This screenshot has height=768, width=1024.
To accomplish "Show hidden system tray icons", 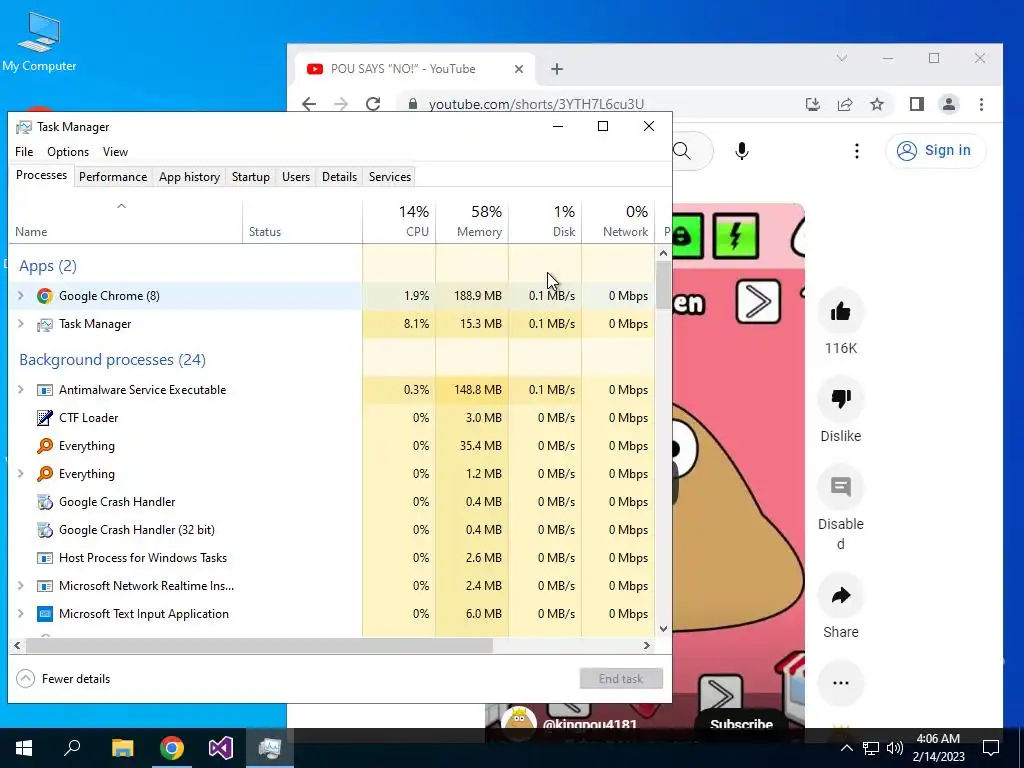I will (846, 748).
